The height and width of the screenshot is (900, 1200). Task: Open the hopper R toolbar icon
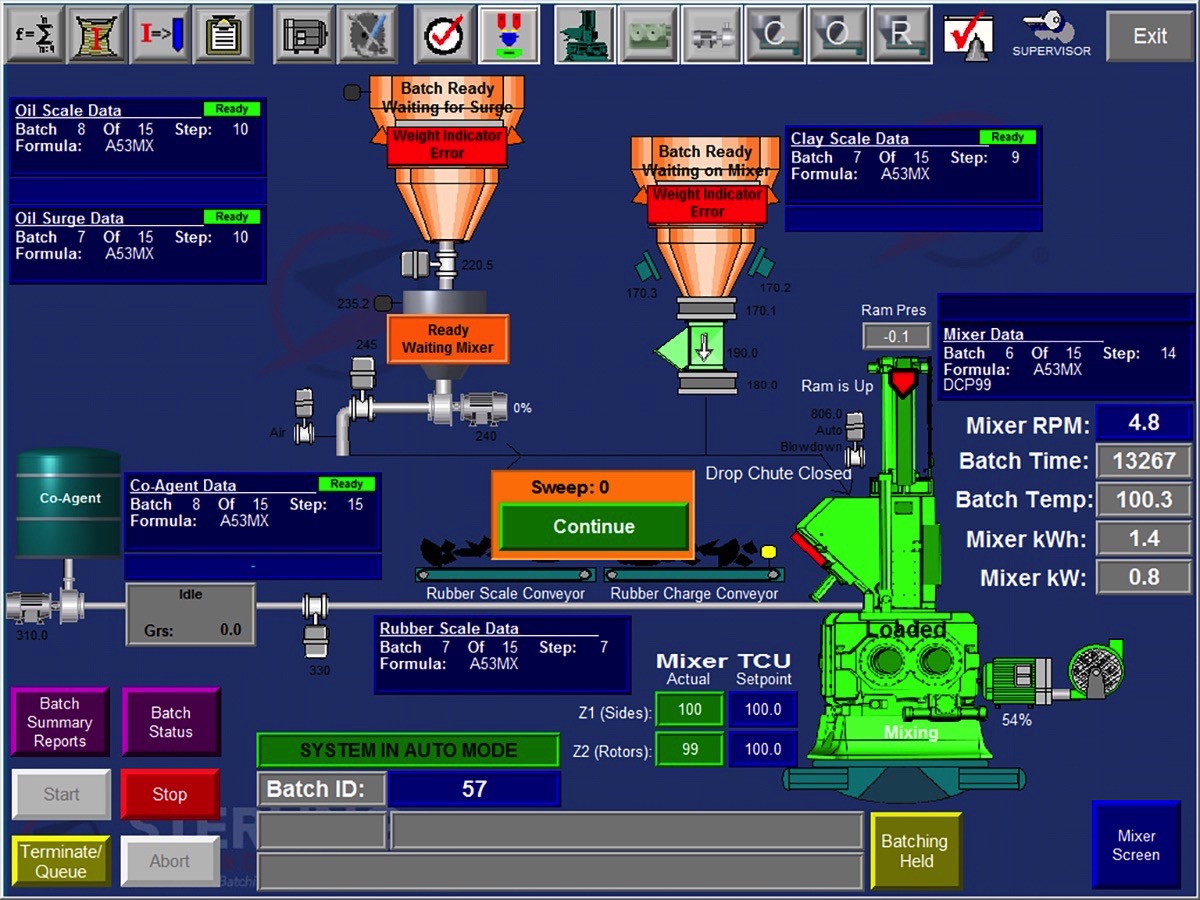pos(901,35)
